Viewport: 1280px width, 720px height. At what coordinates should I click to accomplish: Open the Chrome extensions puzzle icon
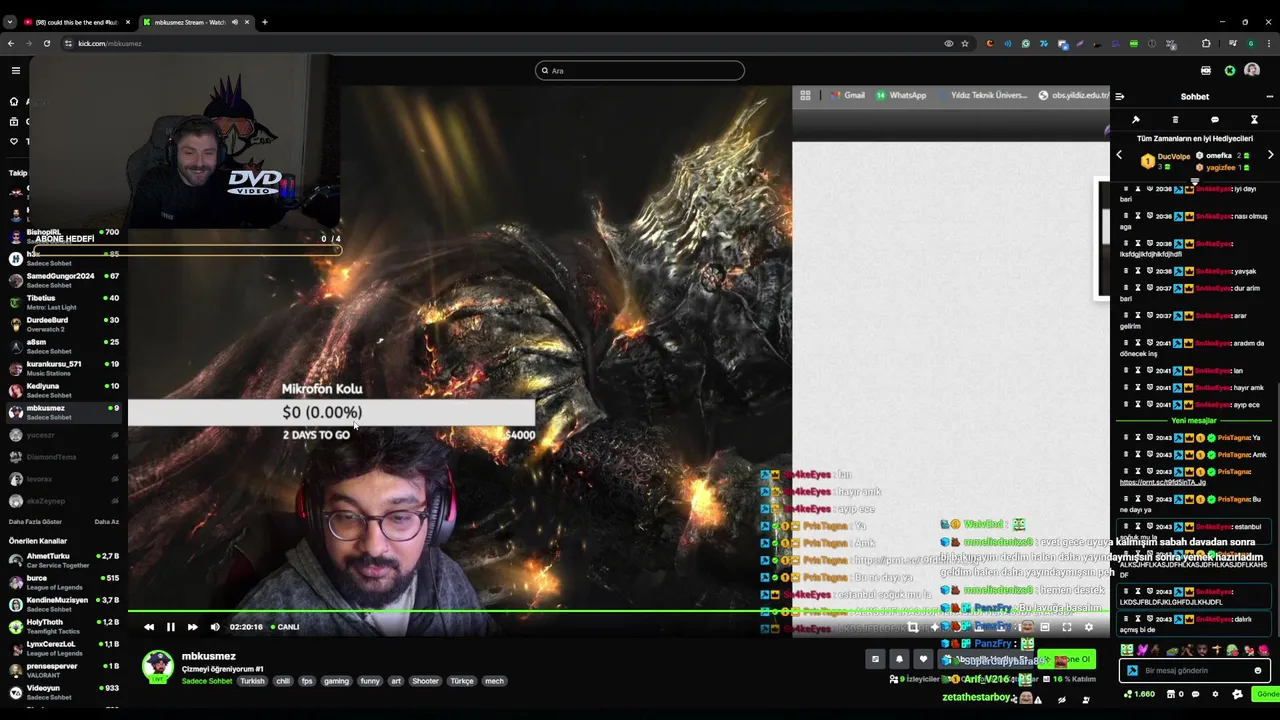pyautogui.click(x=1206, y=44)
